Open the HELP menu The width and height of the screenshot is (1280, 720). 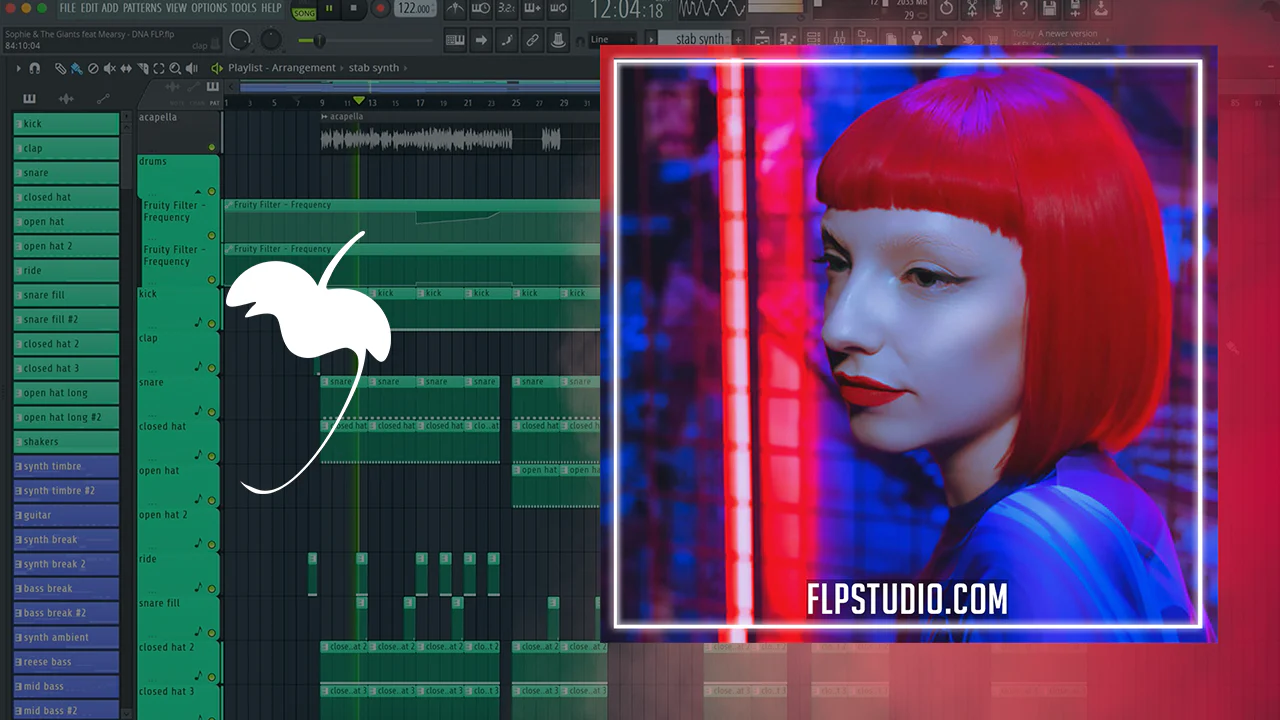tap(271, 8)
